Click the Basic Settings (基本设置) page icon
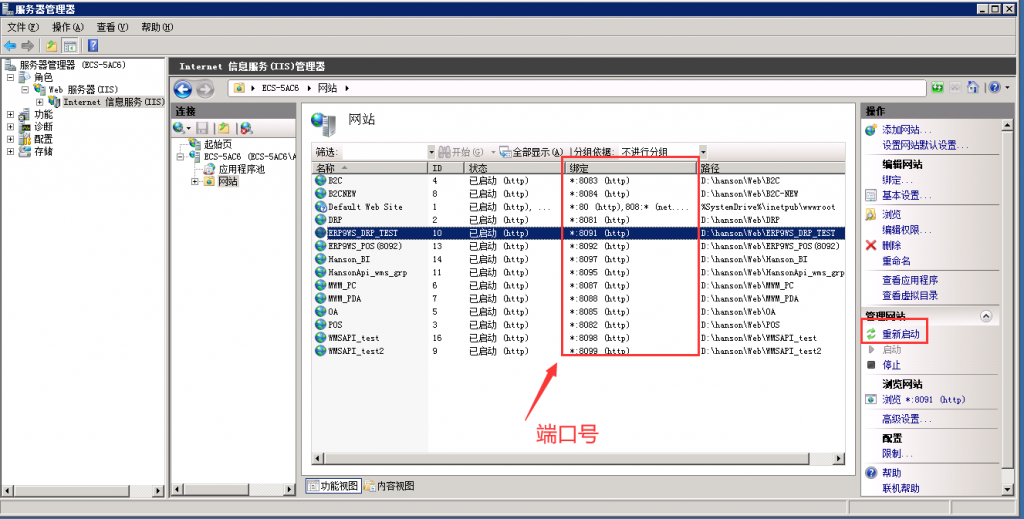The width and height of the screenshot is (1024, 519). click(871, 195)
